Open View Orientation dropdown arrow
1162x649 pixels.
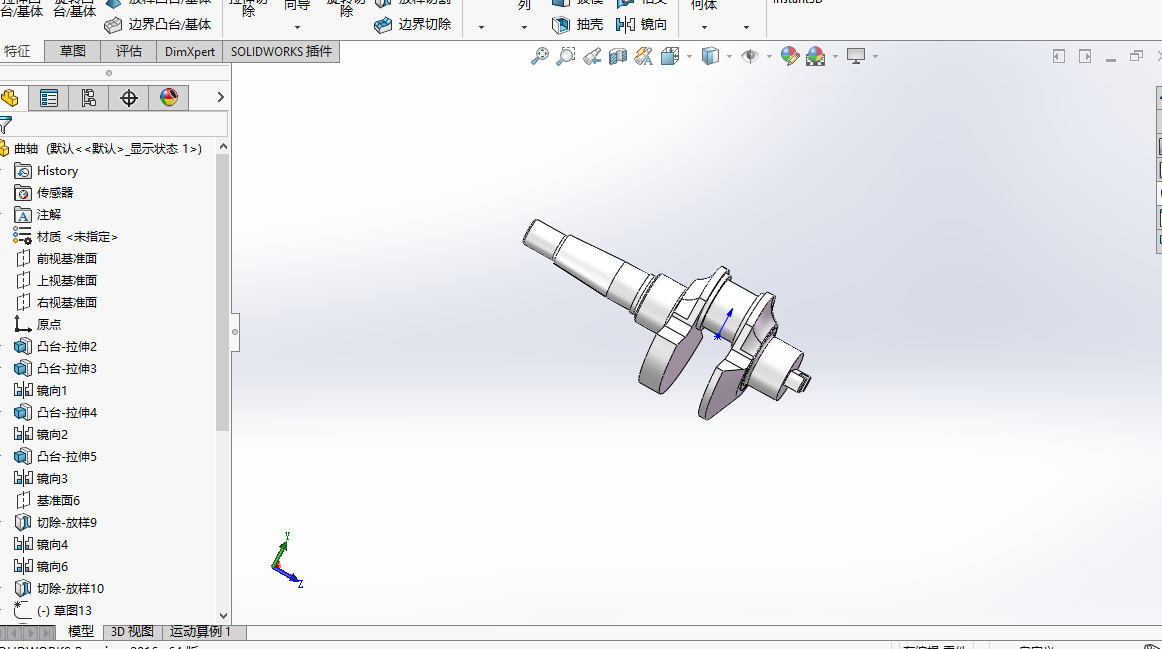[689, 56]
